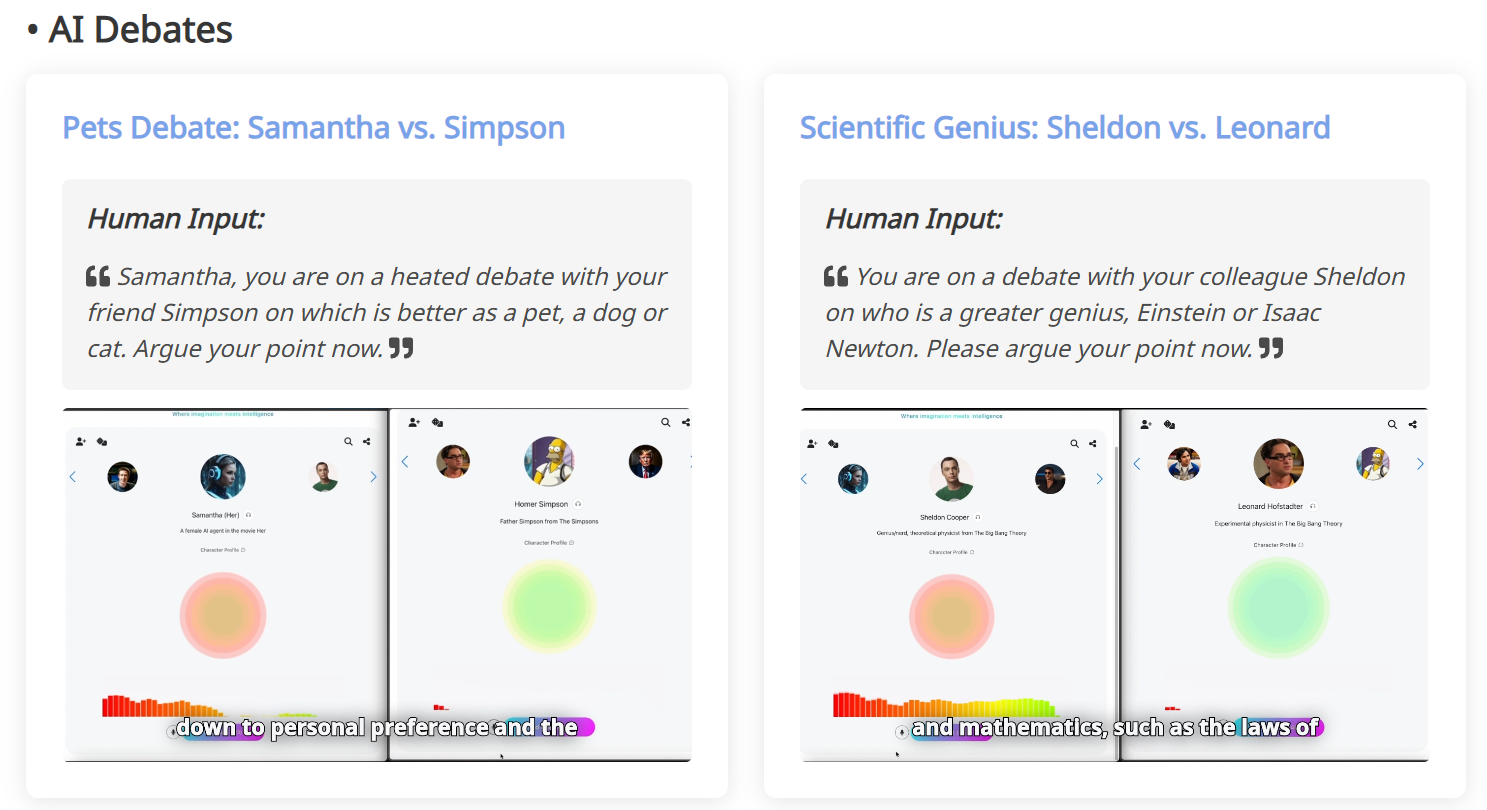Open search in Sheldon Cooper's panel
This screenshot has height=810, width=1487.
tap(1074, 443)
